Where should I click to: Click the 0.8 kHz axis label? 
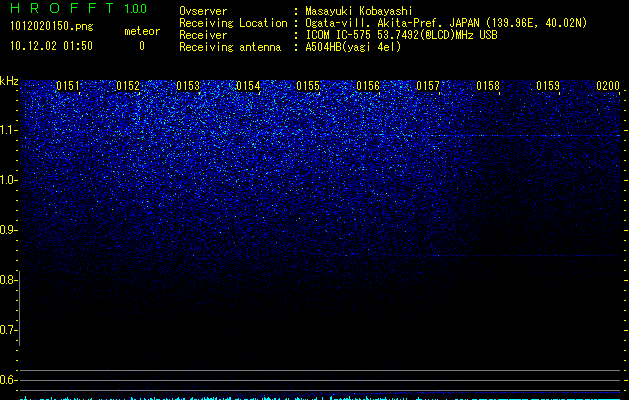8,280
